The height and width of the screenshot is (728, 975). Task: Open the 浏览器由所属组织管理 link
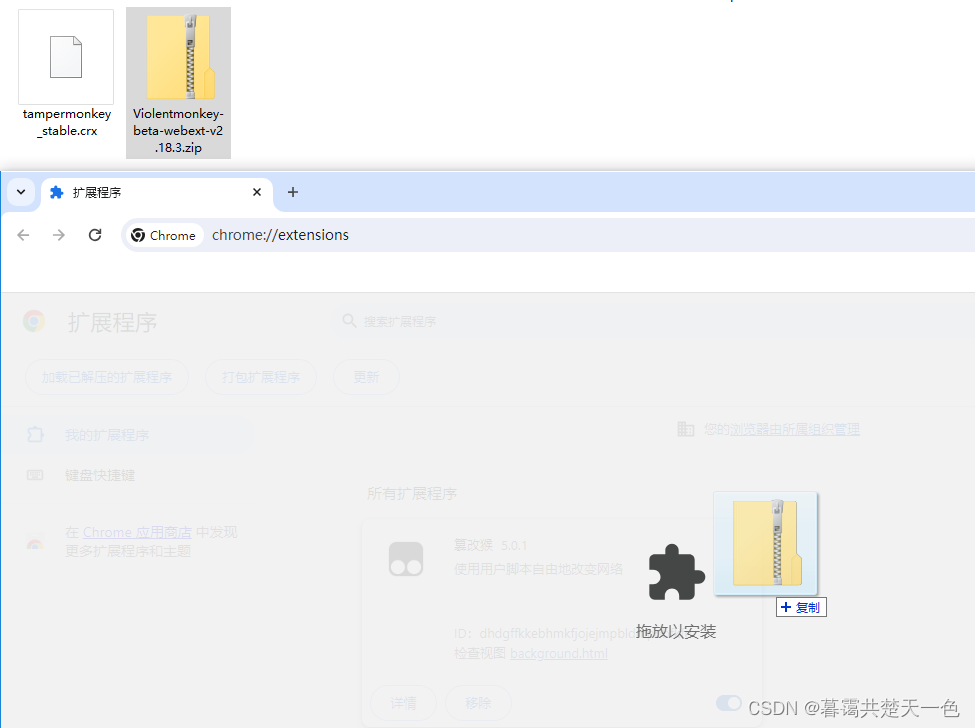[795, 429]
